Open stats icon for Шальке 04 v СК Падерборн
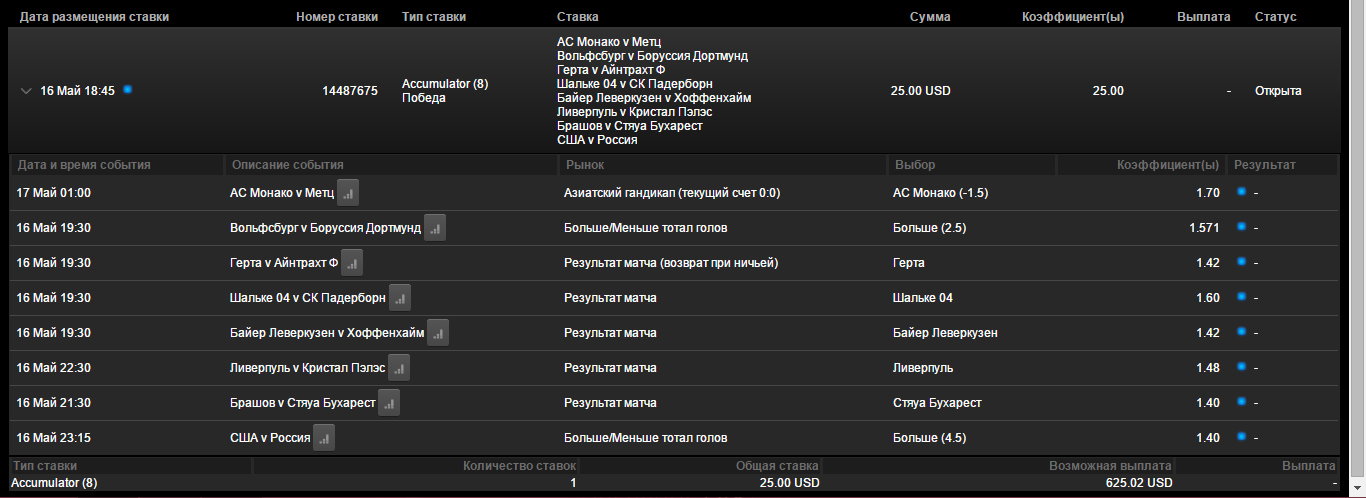1366x498 pixels. (400, 297)
